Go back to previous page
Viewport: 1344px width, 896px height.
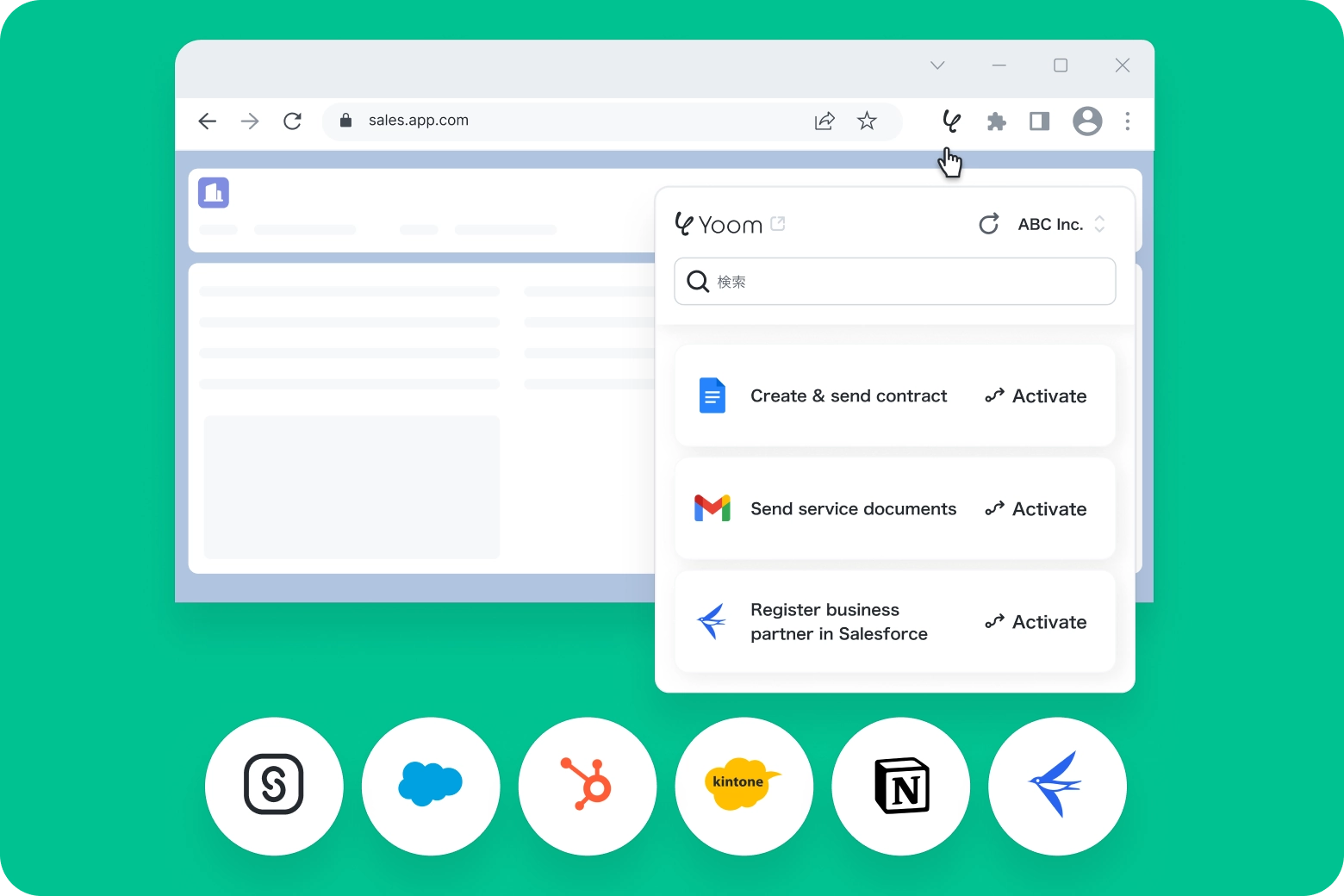tap(208, 121)
